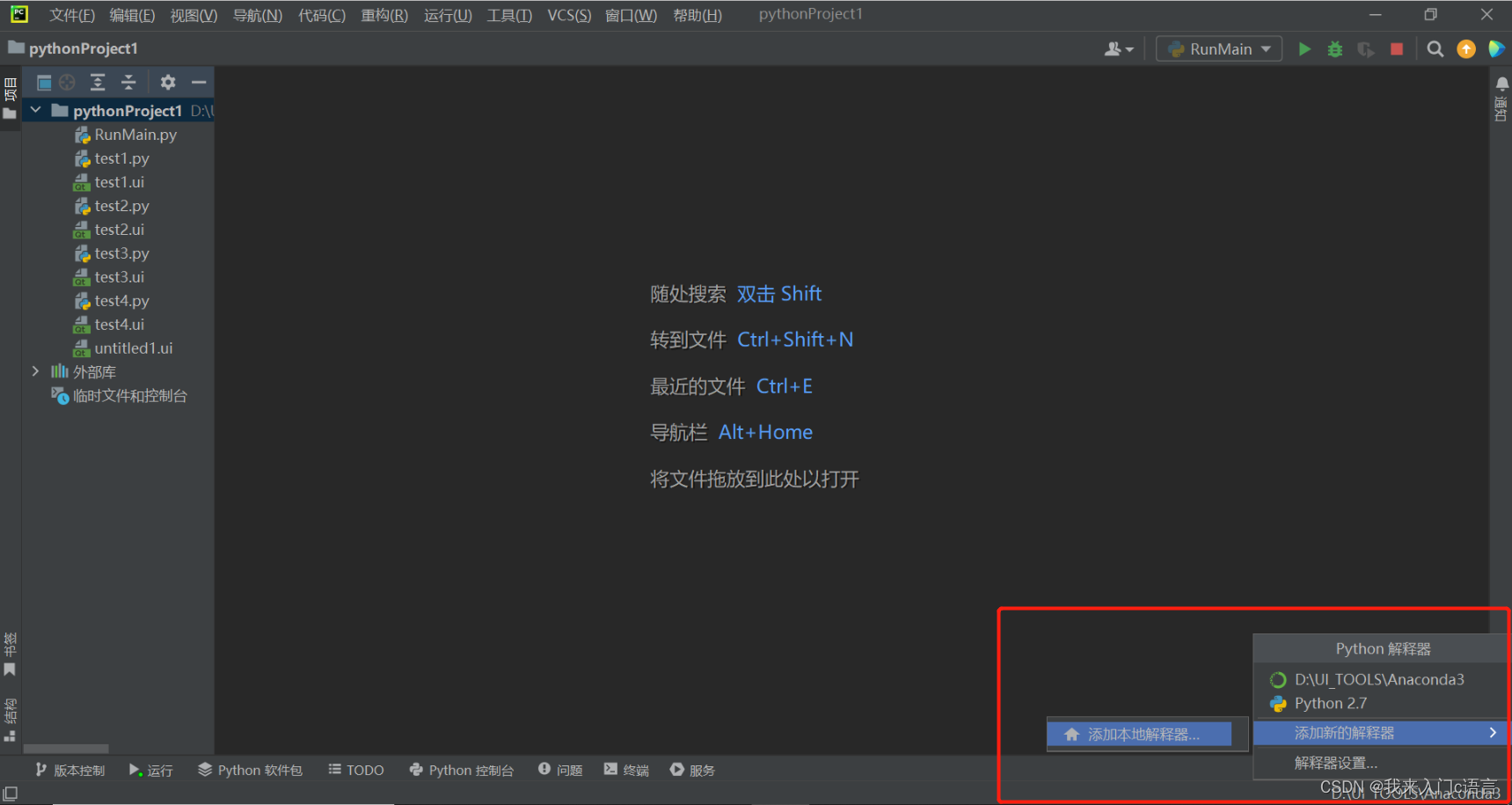Click the PyCharm logo icon in title bar
Image resolution: width=1512 pixels, height=805 pixels.
click(x=18, y=14)
